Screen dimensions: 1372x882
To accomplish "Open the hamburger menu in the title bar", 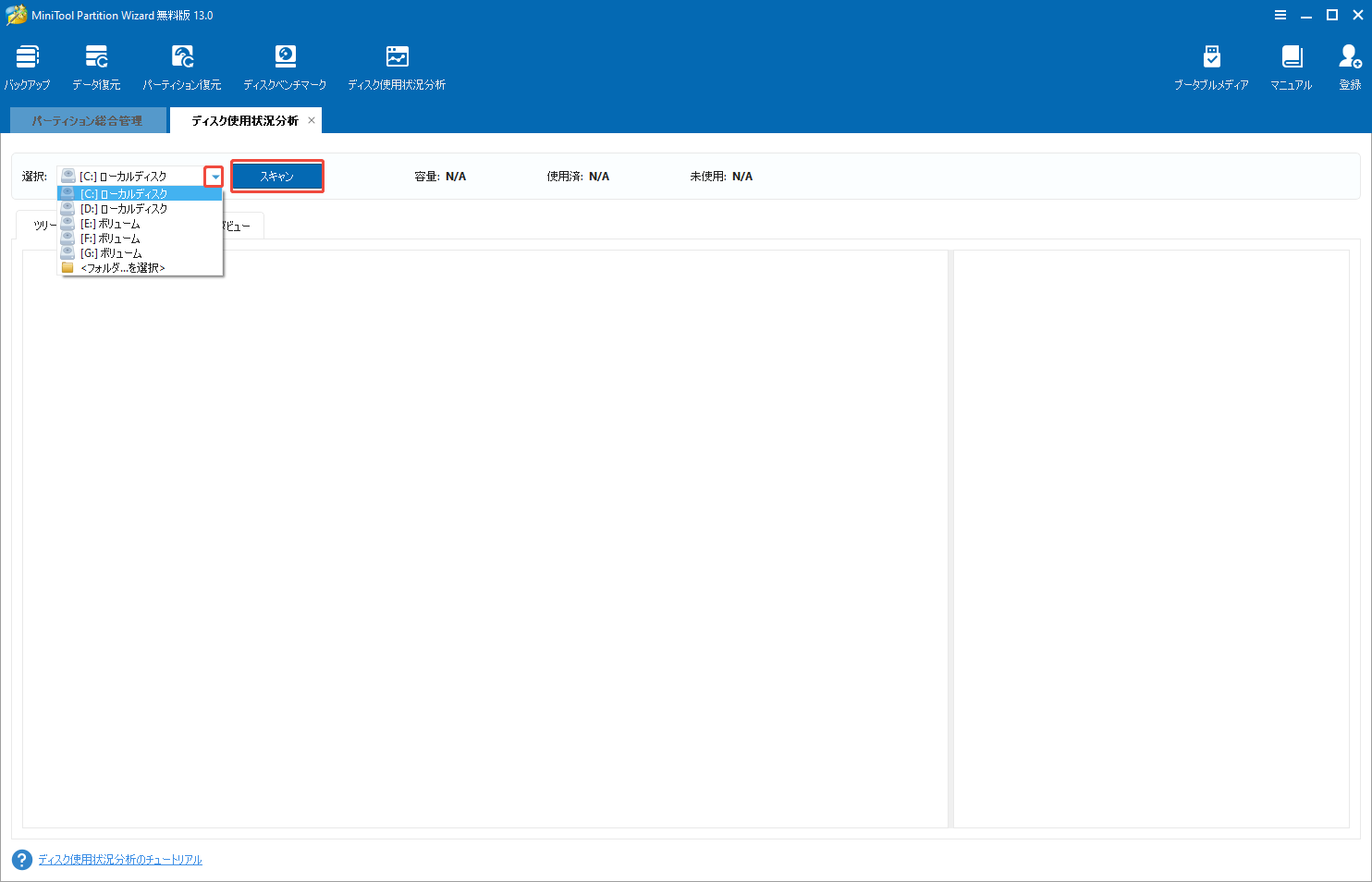I will (1280, 15).
